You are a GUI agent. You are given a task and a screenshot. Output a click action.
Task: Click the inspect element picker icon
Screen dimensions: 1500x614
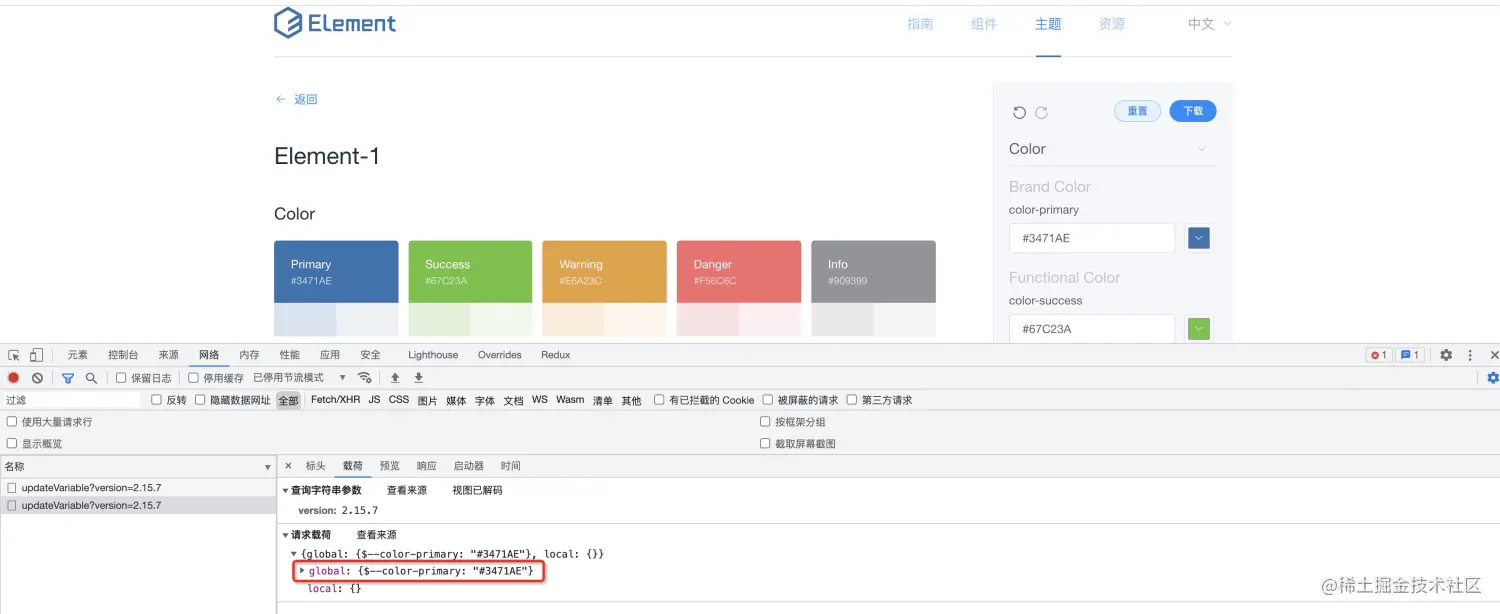14,355
